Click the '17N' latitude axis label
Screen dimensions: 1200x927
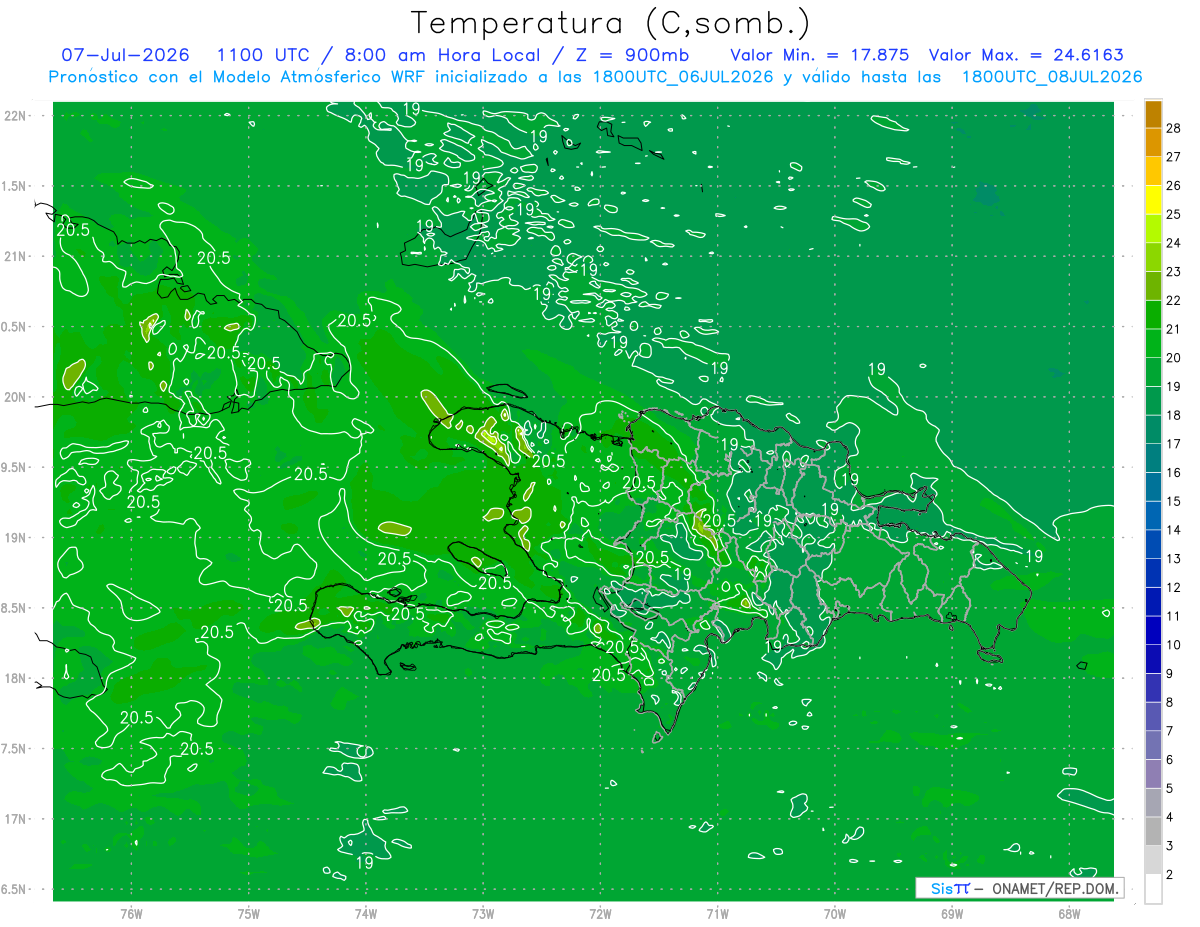14,819
